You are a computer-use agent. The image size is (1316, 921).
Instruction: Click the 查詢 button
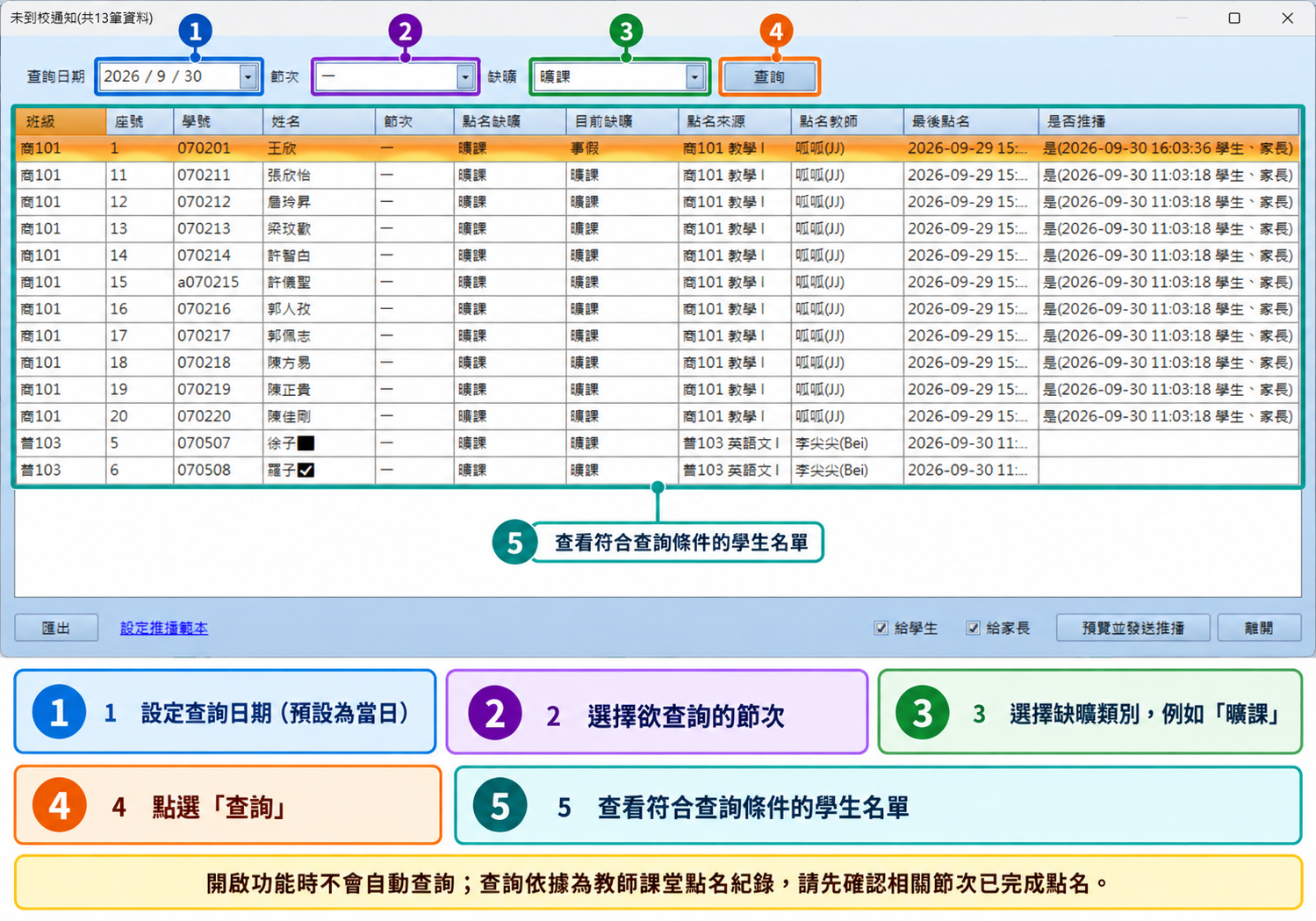[769, 77]
